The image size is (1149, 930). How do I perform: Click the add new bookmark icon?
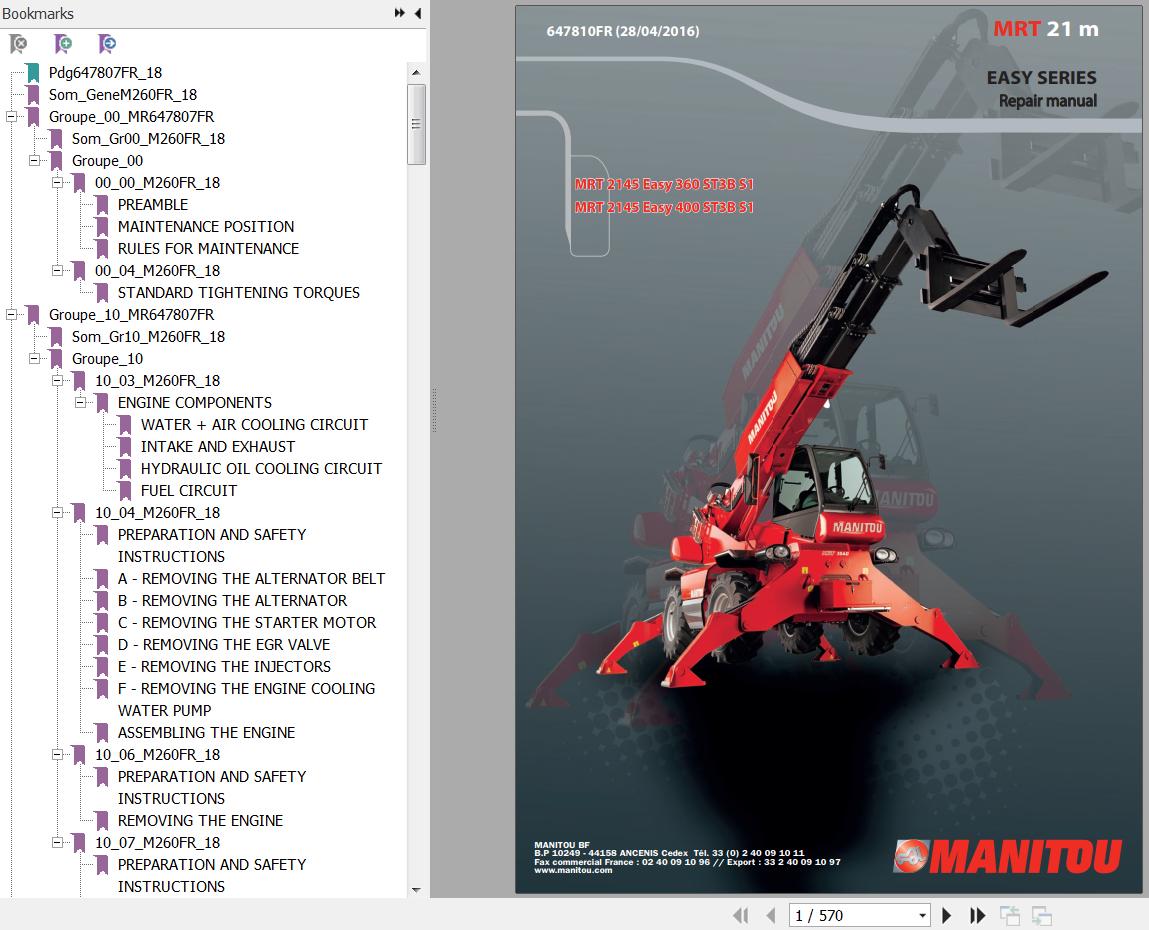point(63,44)
